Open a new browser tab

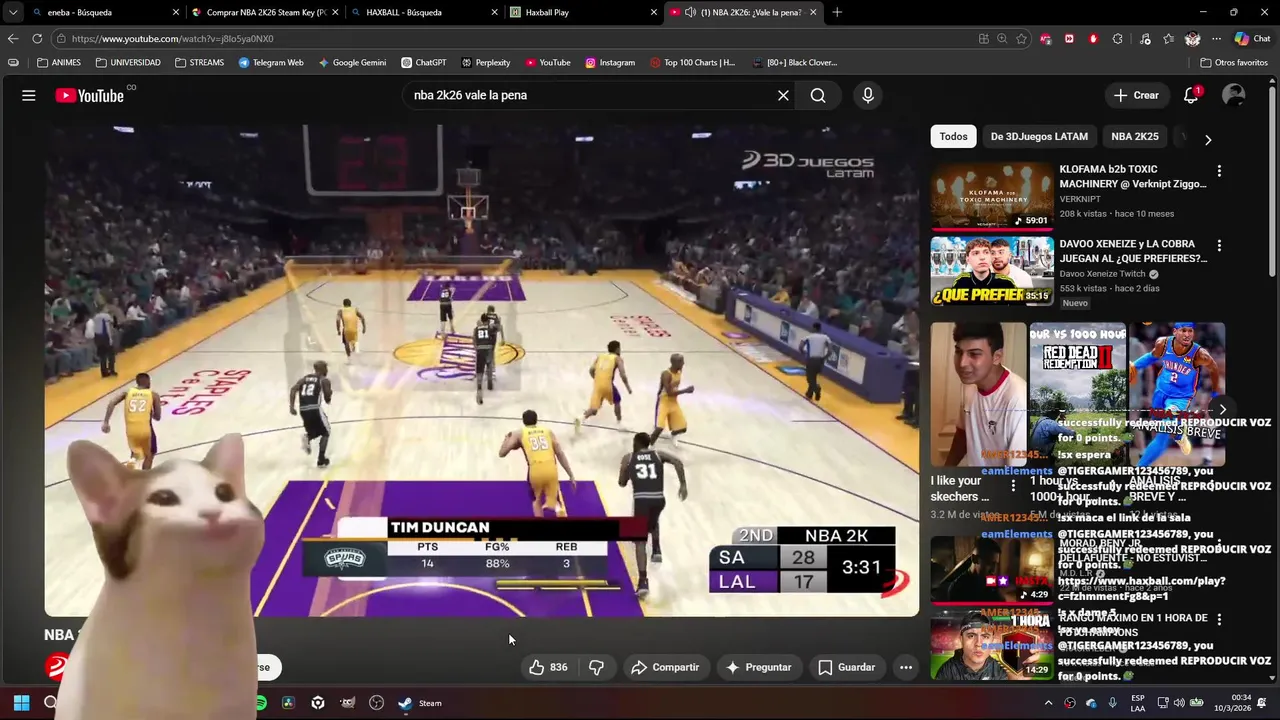click(x=837, y=12)
